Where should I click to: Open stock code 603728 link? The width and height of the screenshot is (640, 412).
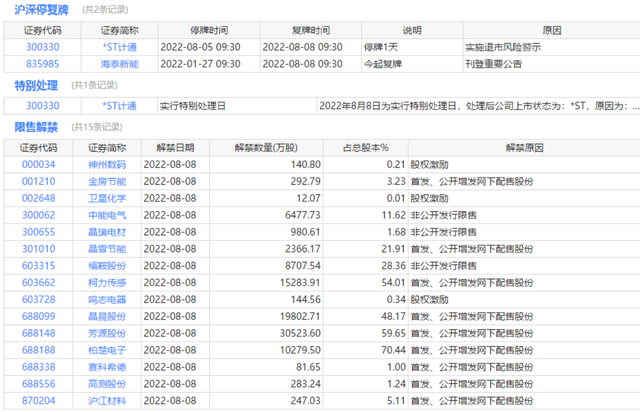tap(38, 299)
